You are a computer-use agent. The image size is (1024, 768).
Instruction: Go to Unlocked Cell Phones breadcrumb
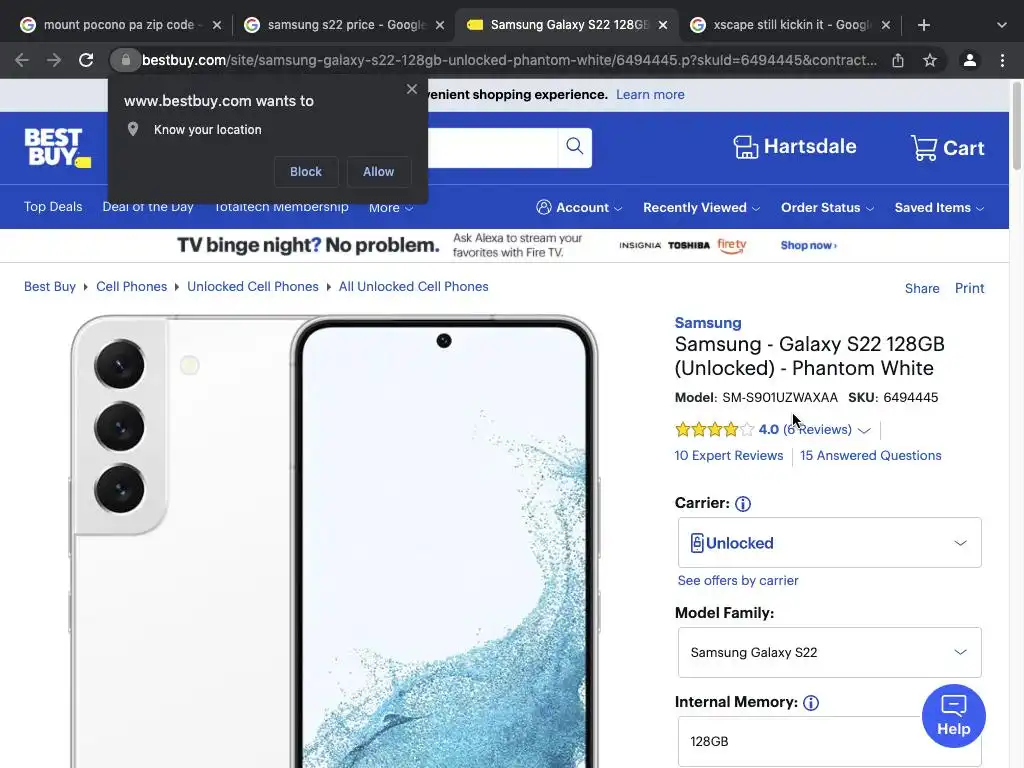coord(253,287)
